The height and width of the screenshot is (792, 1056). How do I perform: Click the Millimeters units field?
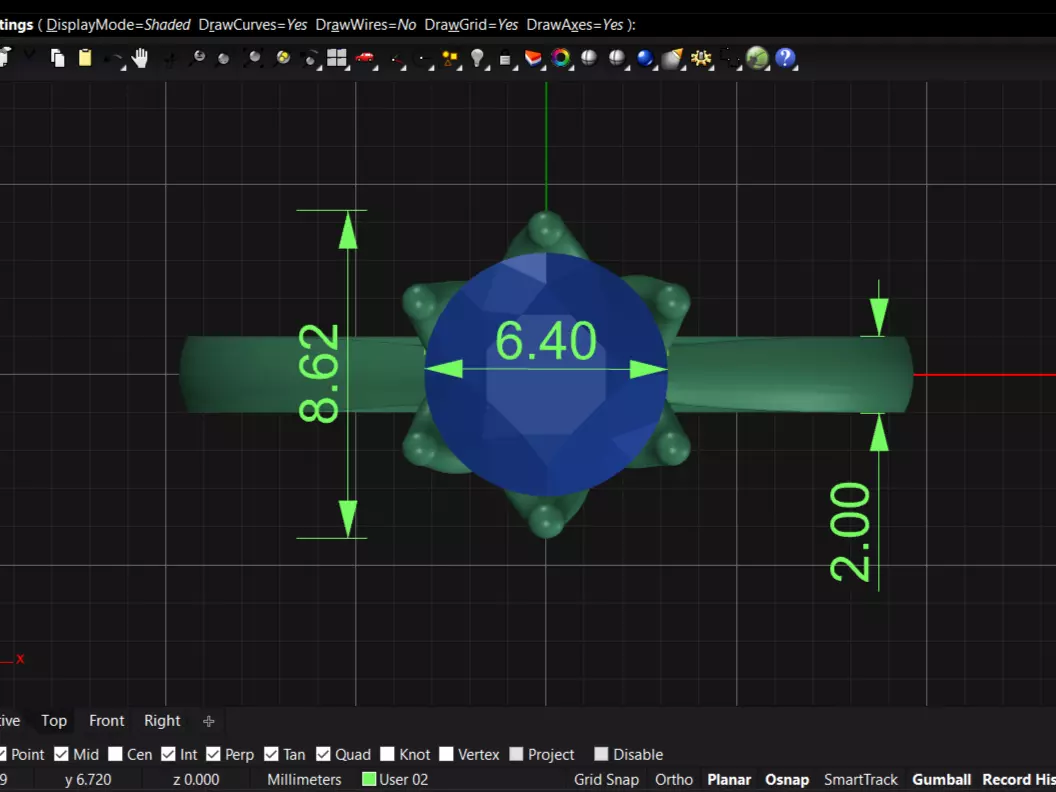pyautogui.click(x=304, y=780)
